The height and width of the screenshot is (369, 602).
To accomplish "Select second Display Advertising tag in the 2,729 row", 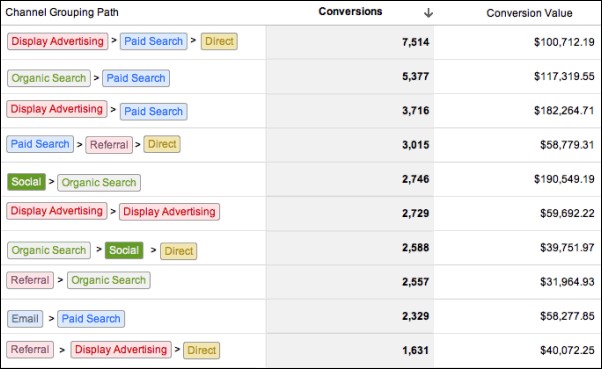I will tap(169, 212).
